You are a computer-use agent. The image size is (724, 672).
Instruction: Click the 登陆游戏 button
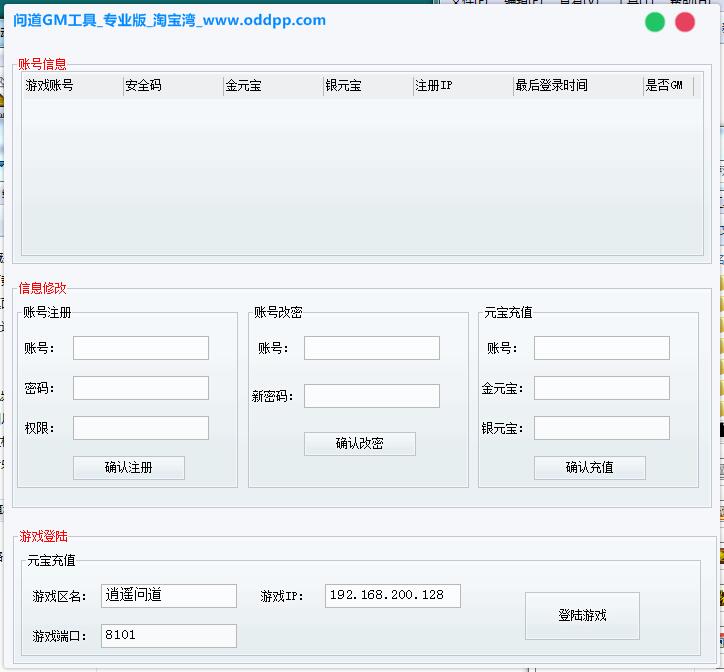(582, 615)
